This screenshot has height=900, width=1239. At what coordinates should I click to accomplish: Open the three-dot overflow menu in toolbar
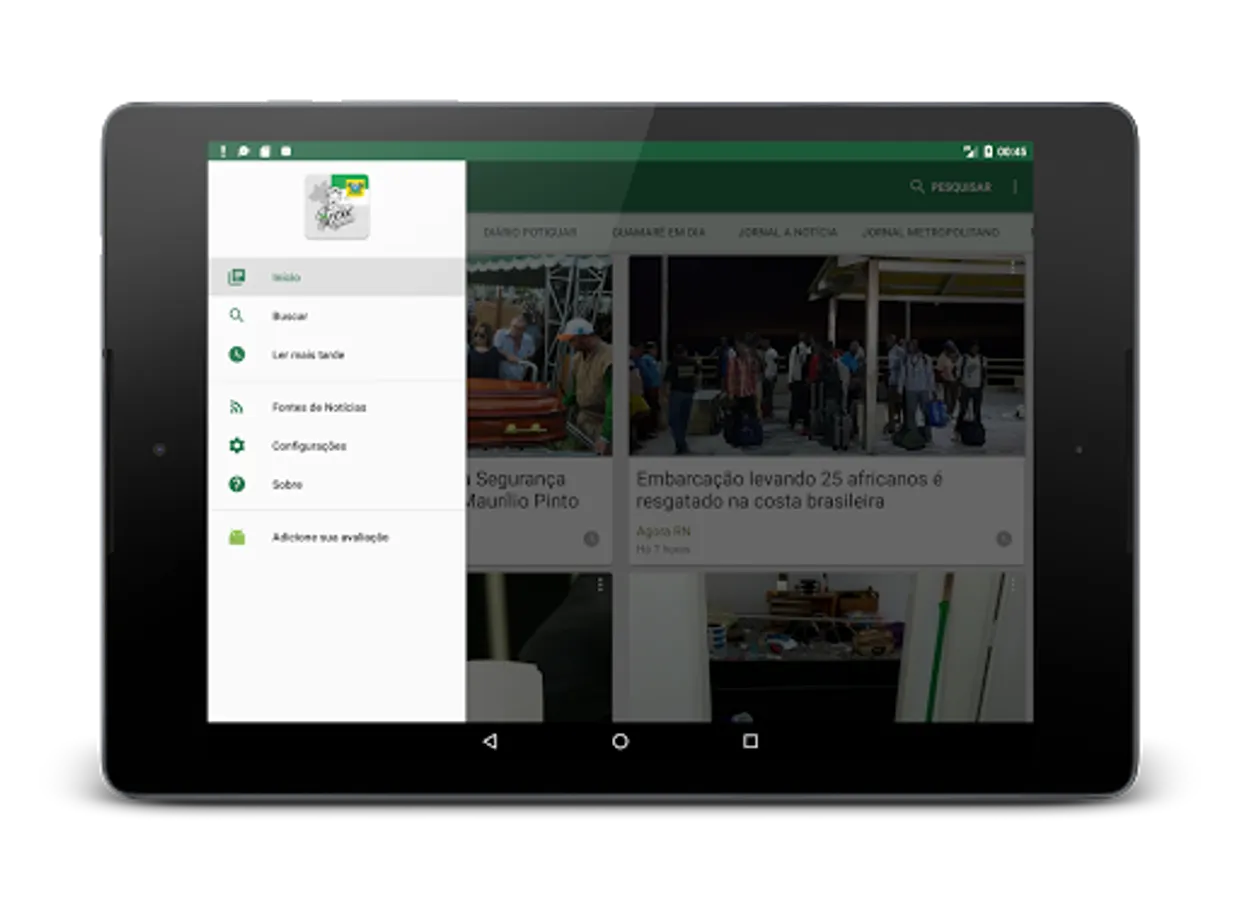pos(1016,187)
